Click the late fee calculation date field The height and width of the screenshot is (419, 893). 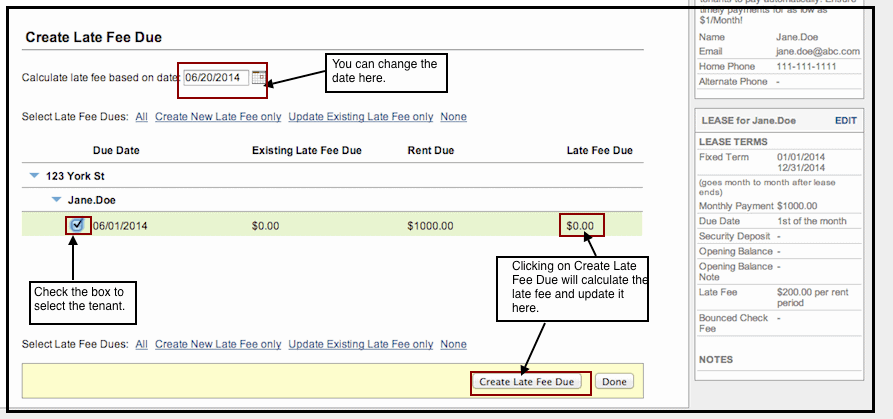click(215, 78)
